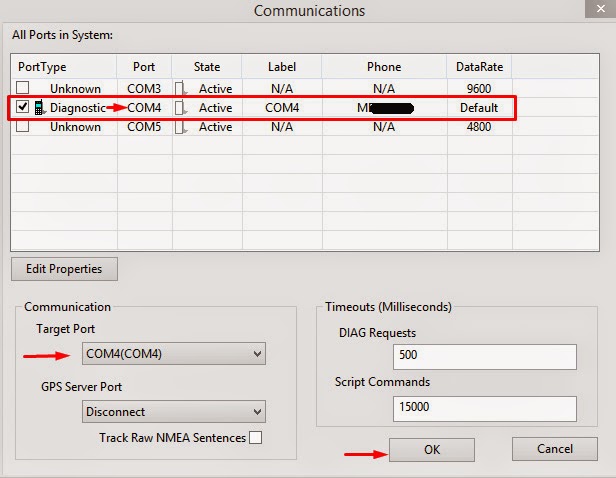Click the 9600 data rate cell

click(x=479, y=89)
